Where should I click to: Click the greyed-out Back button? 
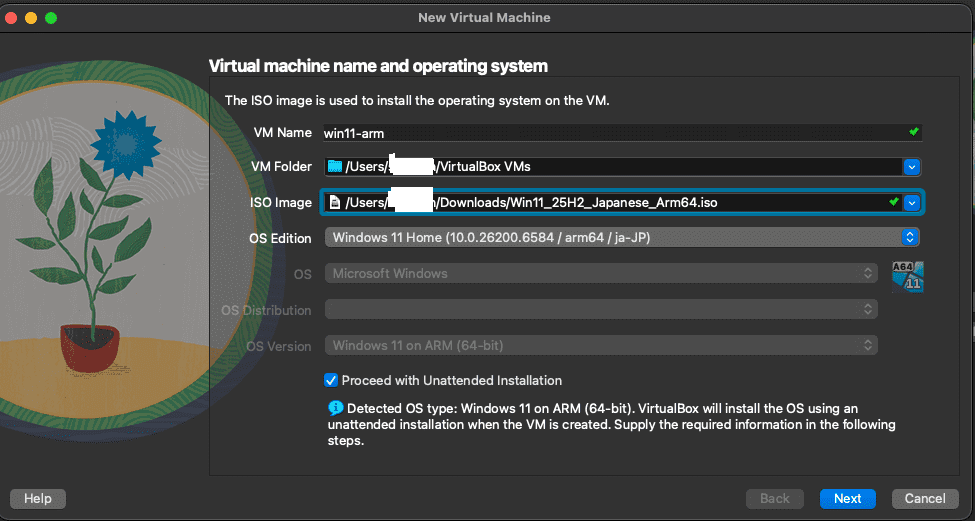pos(775,498)
